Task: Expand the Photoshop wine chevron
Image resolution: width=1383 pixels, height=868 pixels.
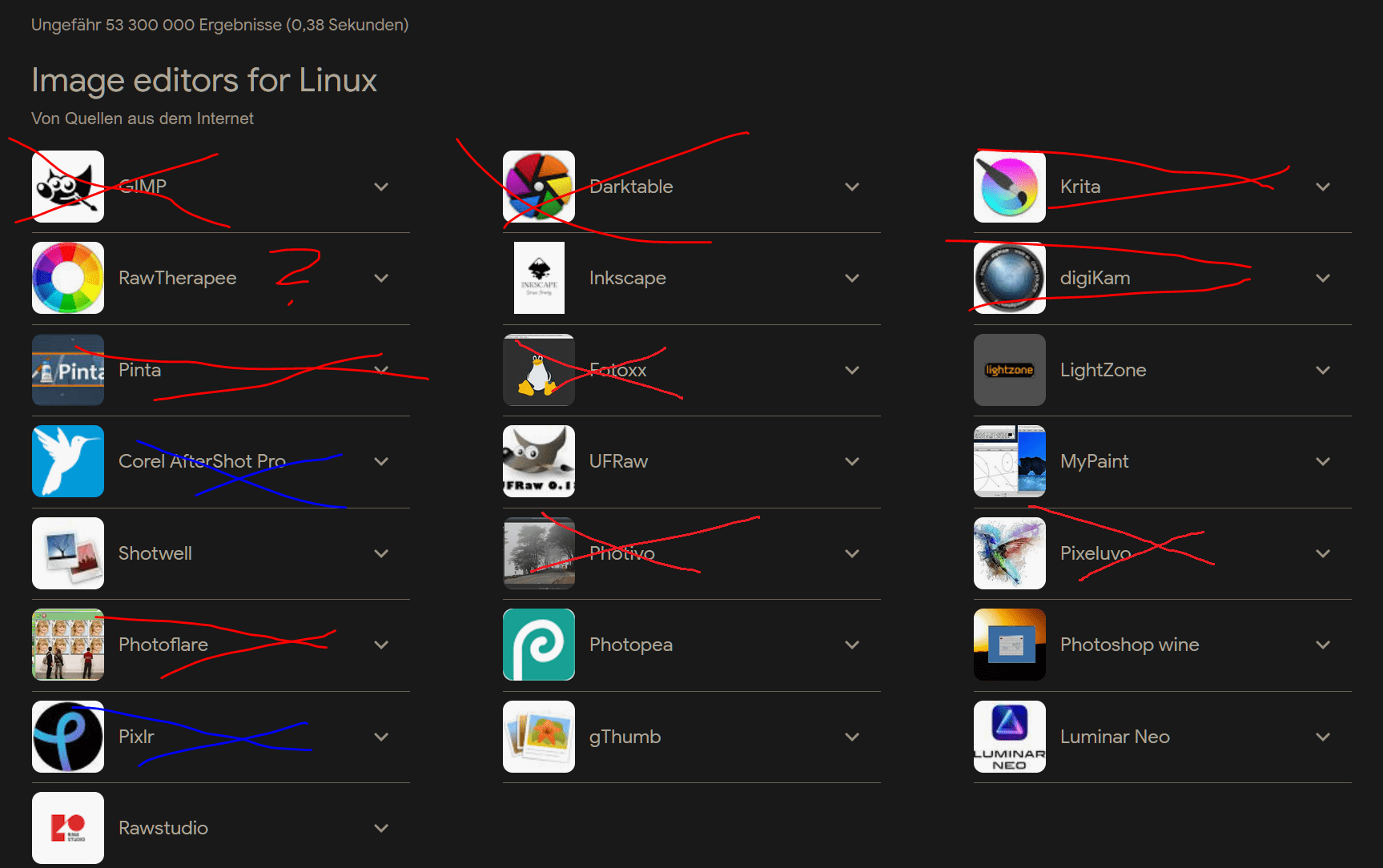Action: coord(1323,645)
